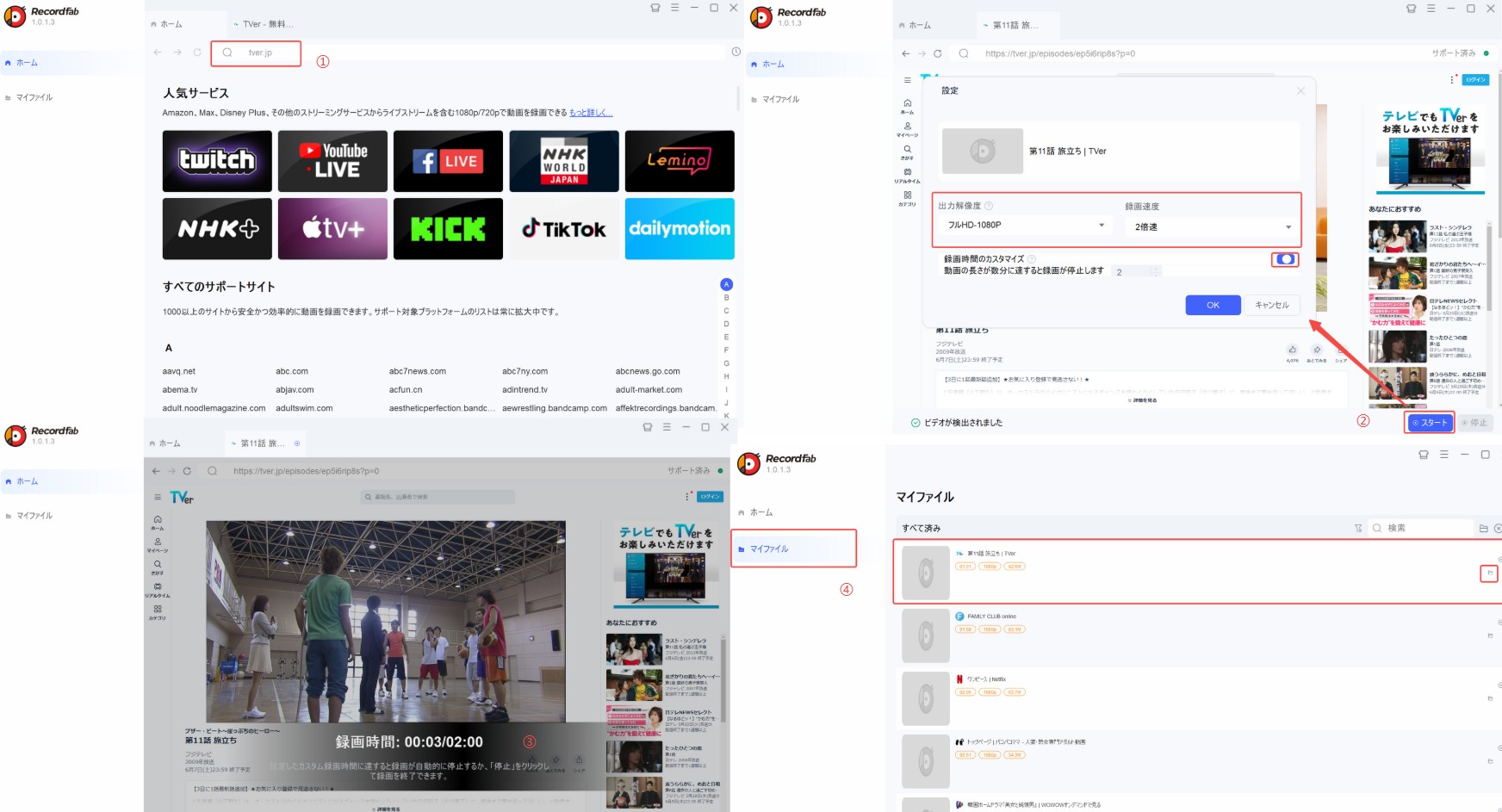Go back in the settings-dialog window browser
1502x812 pixels.
905,53
